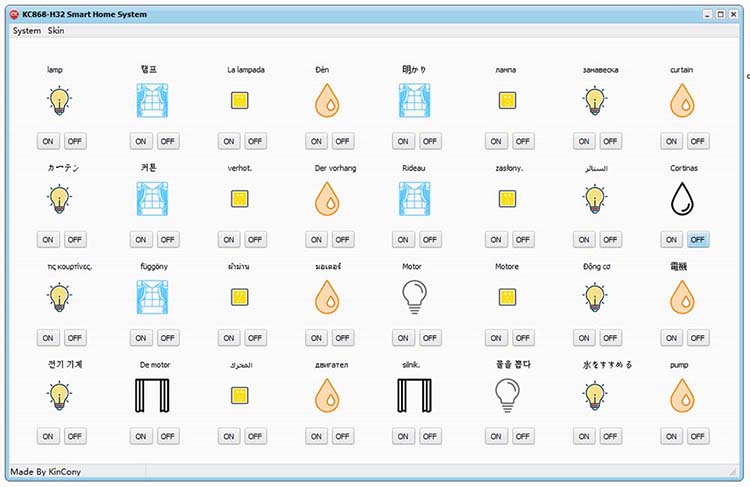Click the black curtain icon under 'De motor'
Viewport: 750px width, 487px height.
pyautogui.click(x=153, y=395)
